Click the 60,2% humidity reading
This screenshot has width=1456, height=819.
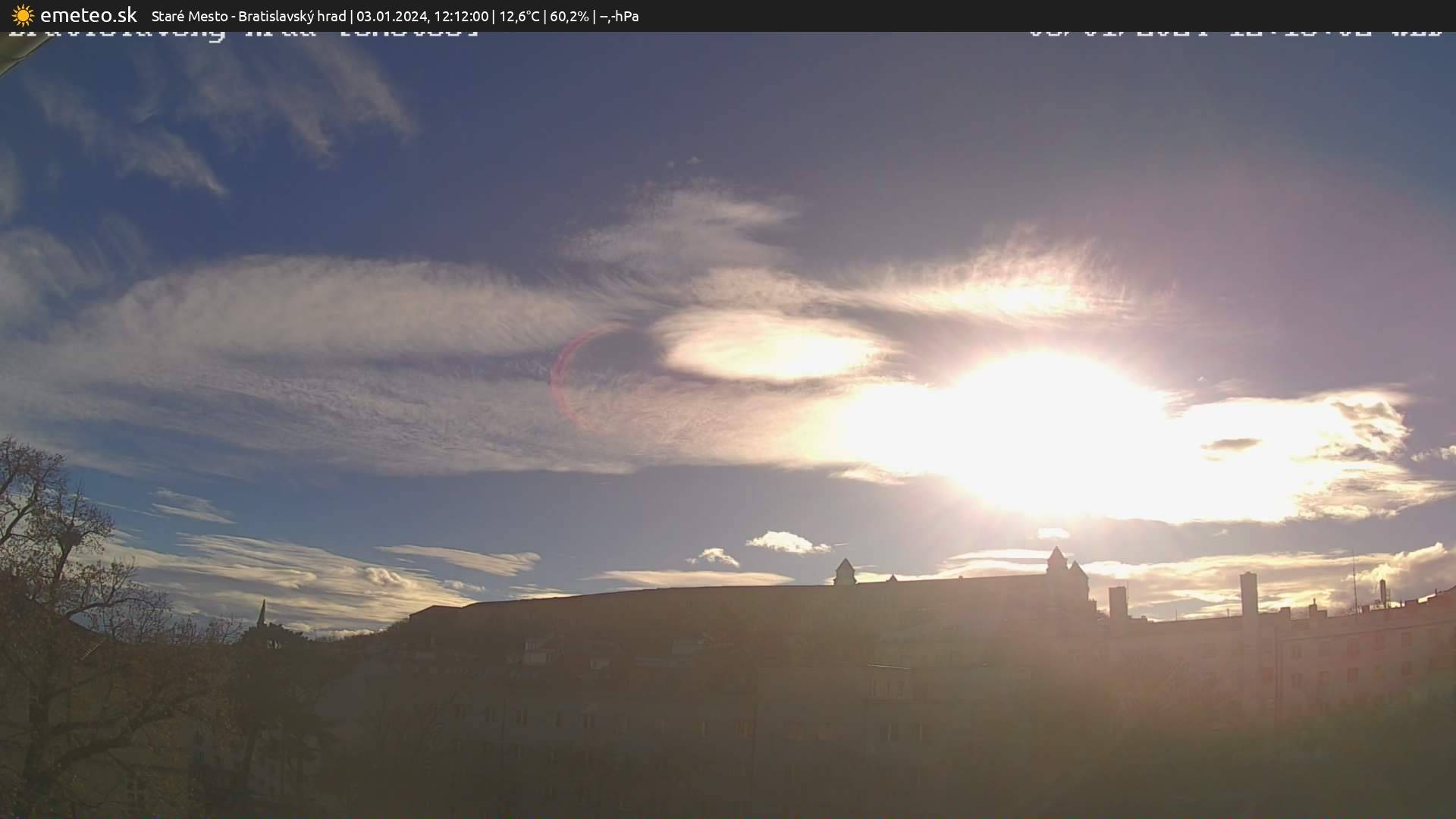[x=569, y=16]
